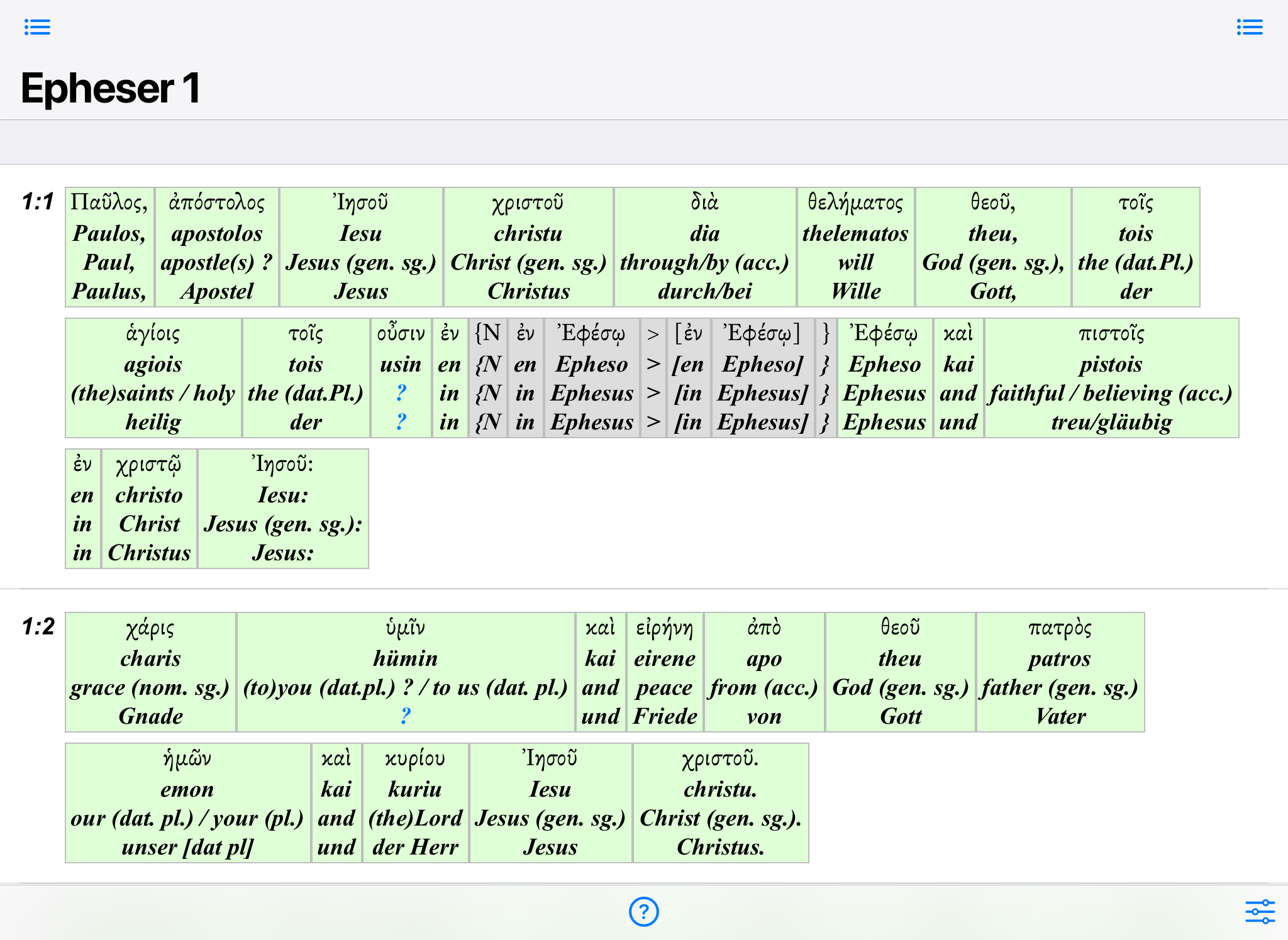Tap the τοῖς cell before ἁγίοις
The height and width of the screenshot is (940, 1288).
click(x=1136, y=247)
